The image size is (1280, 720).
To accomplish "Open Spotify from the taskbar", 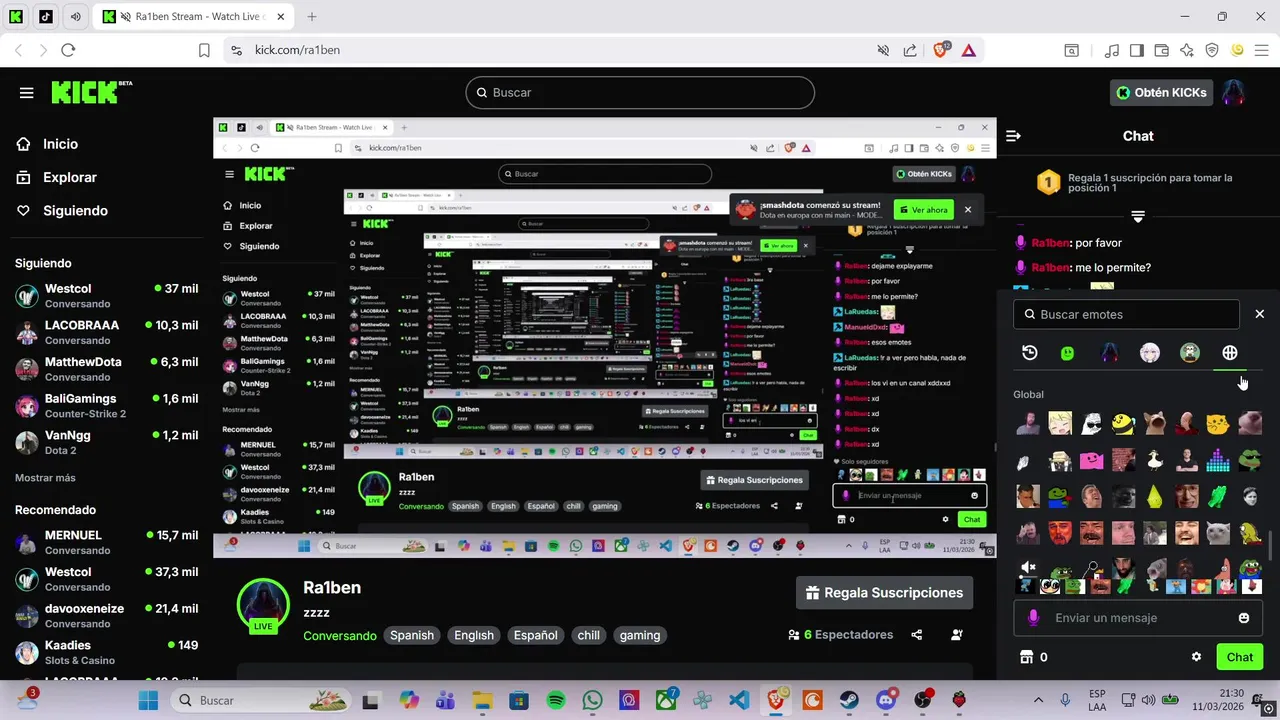I will point(556,701).
